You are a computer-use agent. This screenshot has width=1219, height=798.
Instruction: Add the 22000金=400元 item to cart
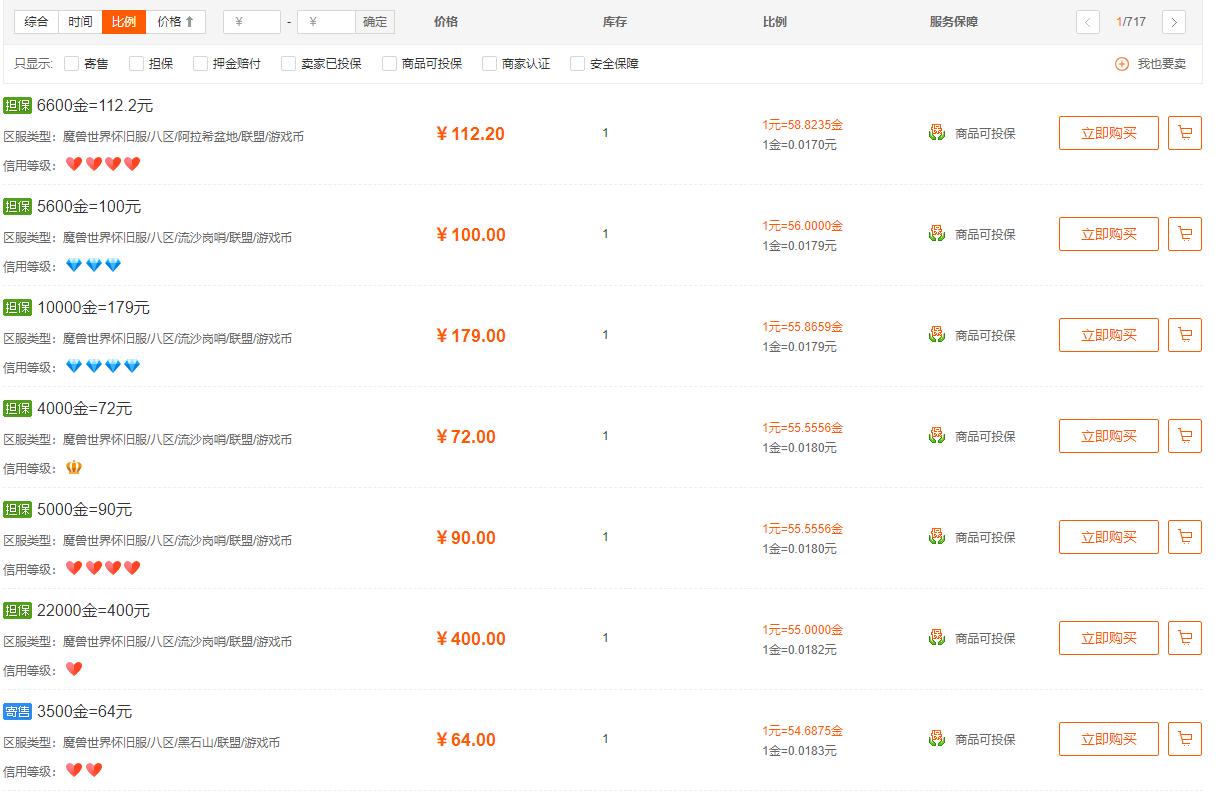[x=1184, y=638]
